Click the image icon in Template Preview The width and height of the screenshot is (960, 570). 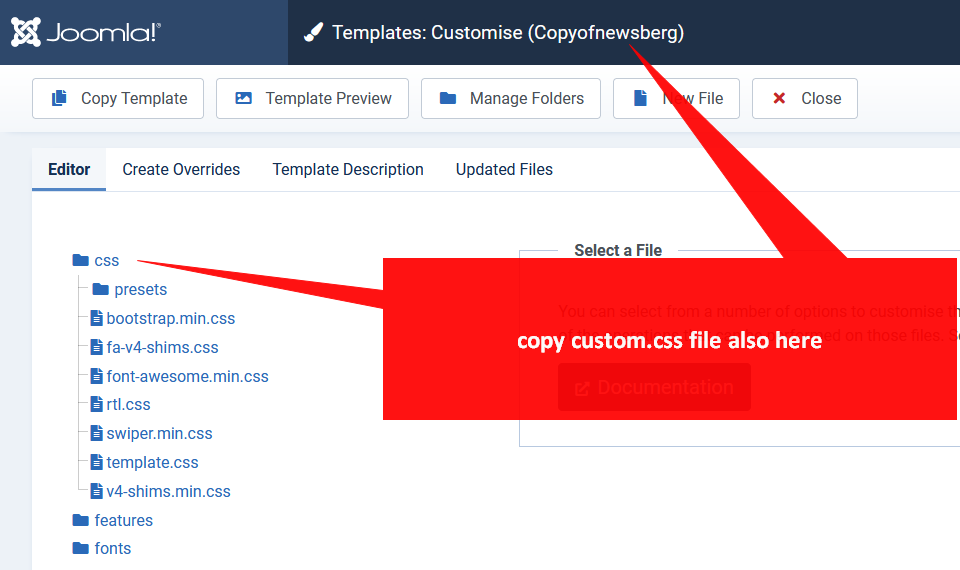244,98
